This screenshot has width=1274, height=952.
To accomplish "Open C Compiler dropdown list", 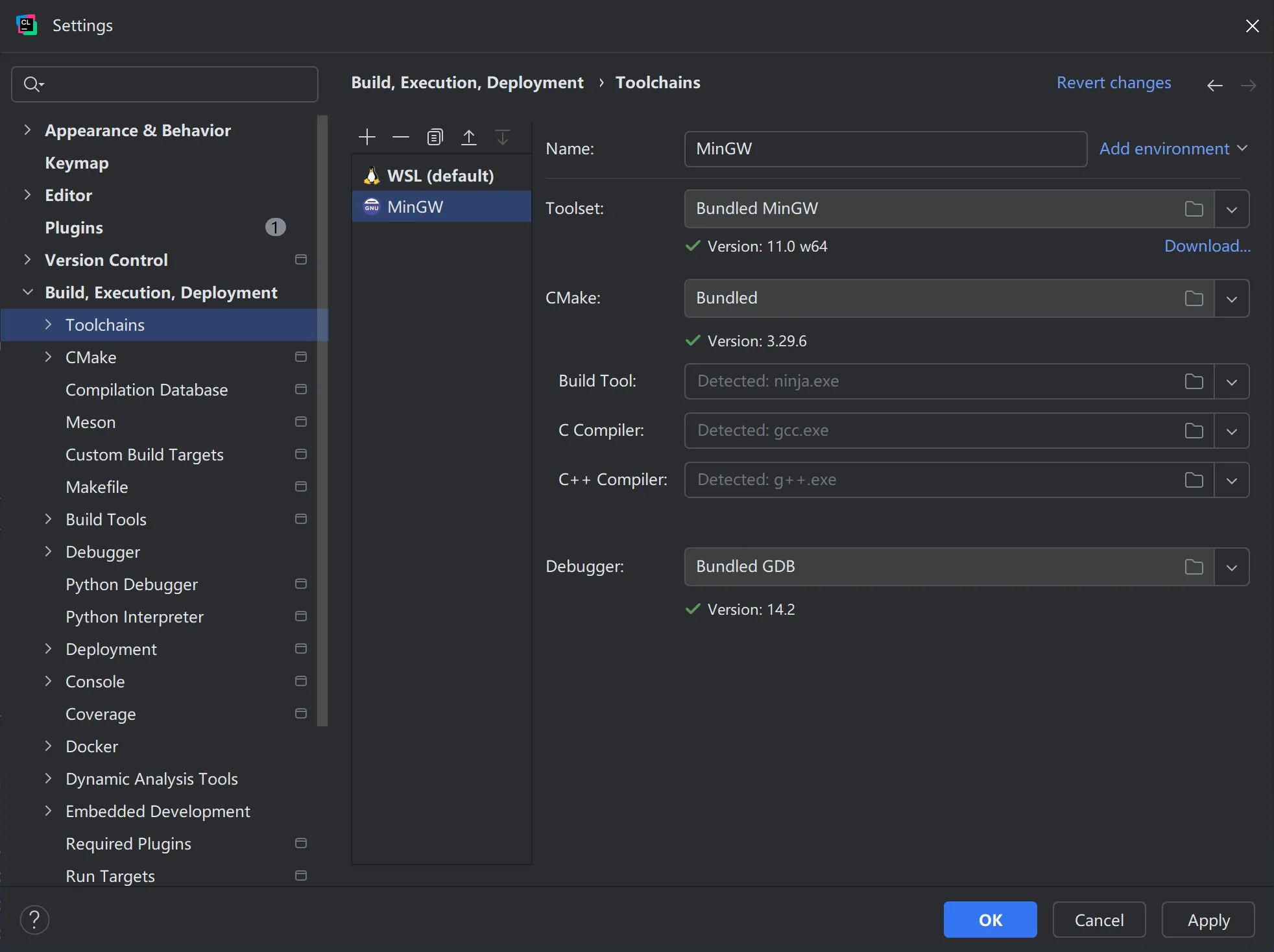I will click(1232, 431).
